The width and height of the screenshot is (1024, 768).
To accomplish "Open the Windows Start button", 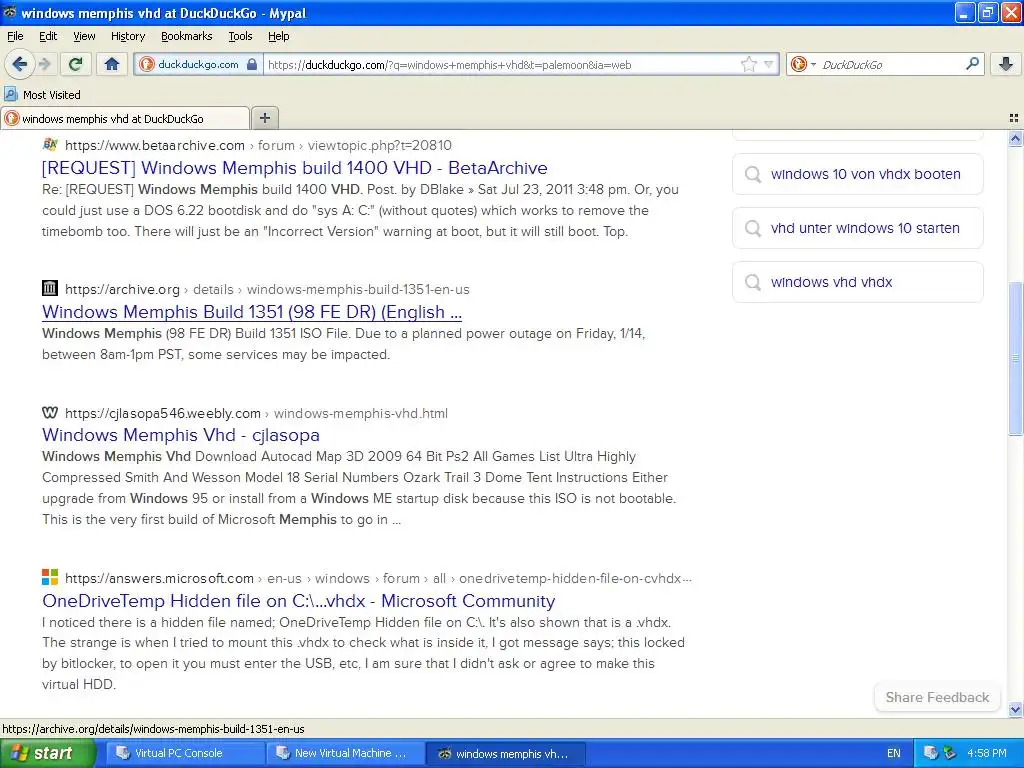I will 48,753.
